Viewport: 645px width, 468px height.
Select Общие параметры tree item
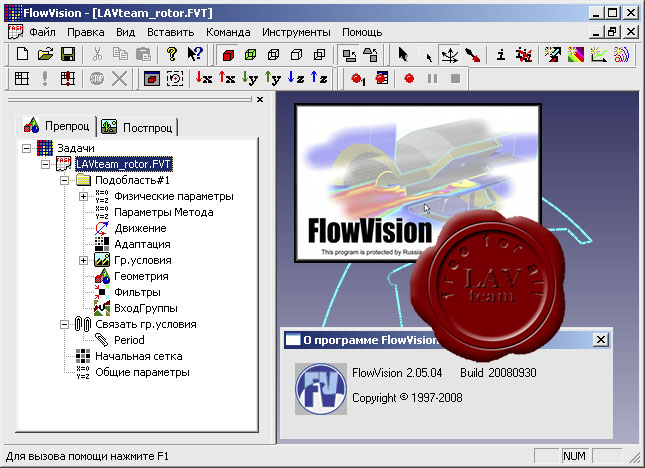[x=142, y=372]
